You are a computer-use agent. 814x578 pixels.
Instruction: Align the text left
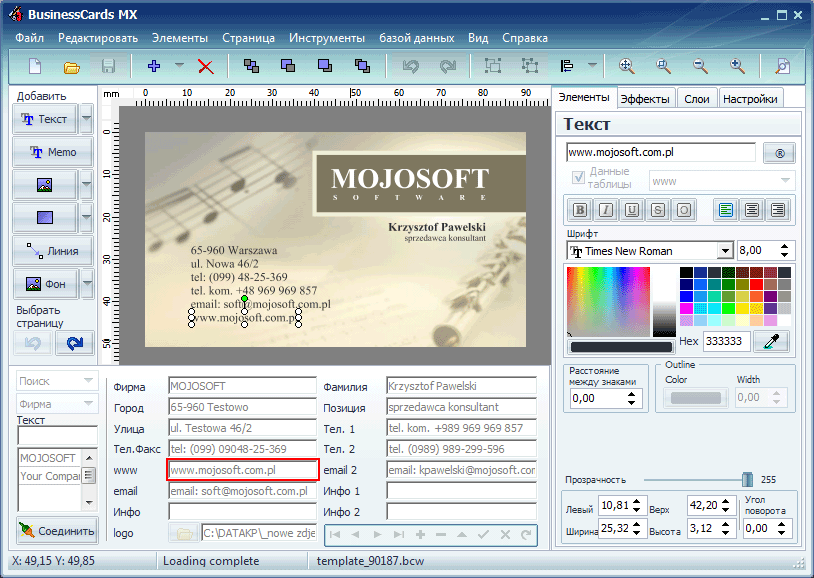coord(726,210)
